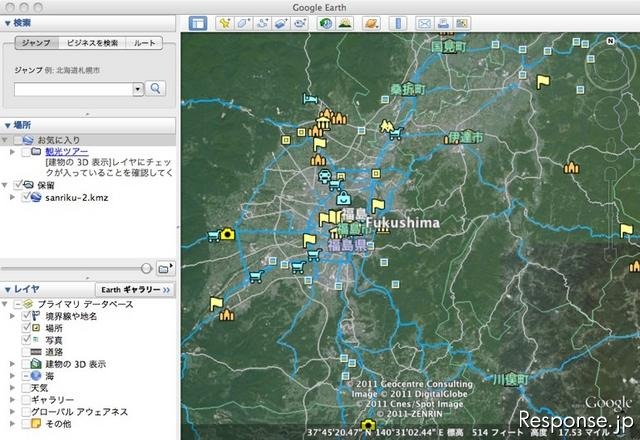The image size is (640, 440).
Task: Print the current view
Action: (443, 23)
